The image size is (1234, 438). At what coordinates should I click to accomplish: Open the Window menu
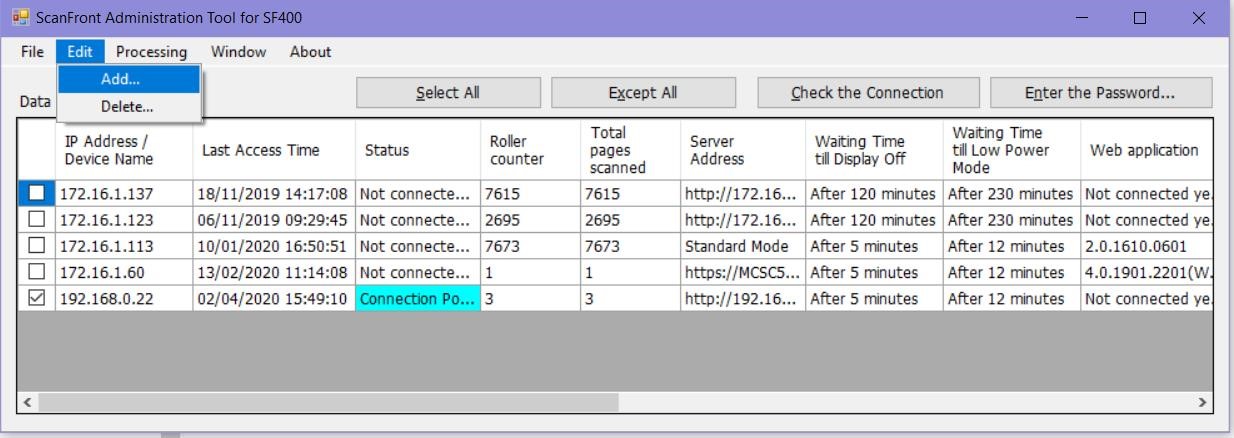(238, 52)
